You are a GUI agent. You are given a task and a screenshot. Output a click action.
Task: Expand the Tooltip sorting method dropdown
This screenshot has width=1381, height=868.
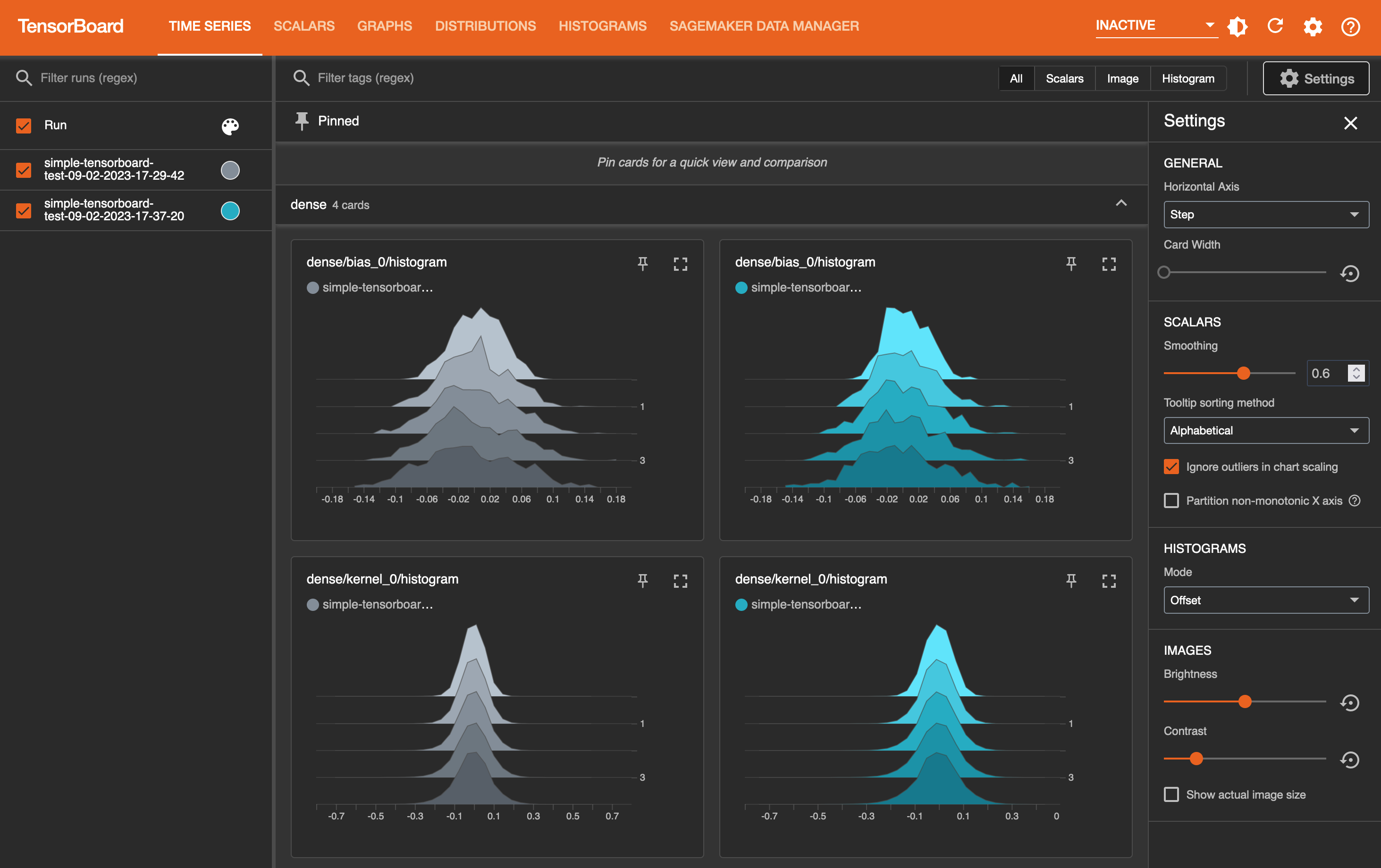pos(1264,430)
